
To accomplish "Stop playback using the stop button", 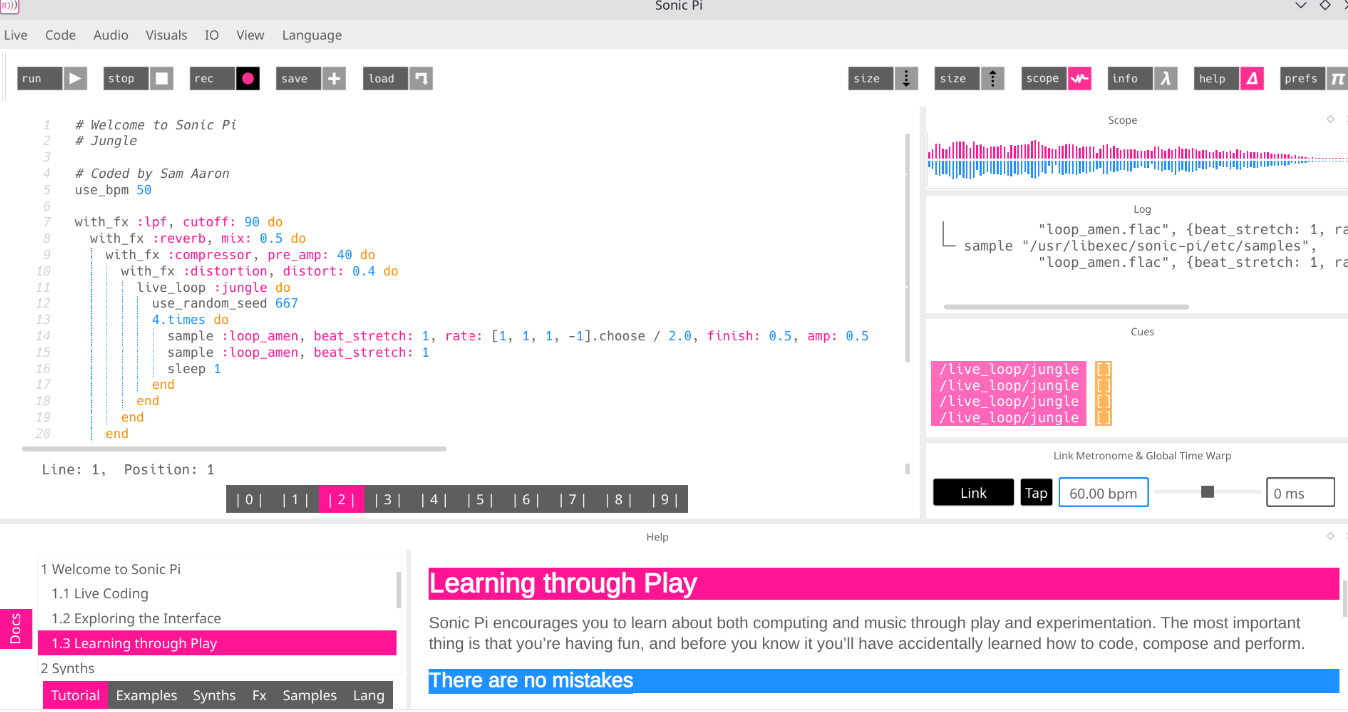I will (x=138, y=79).
